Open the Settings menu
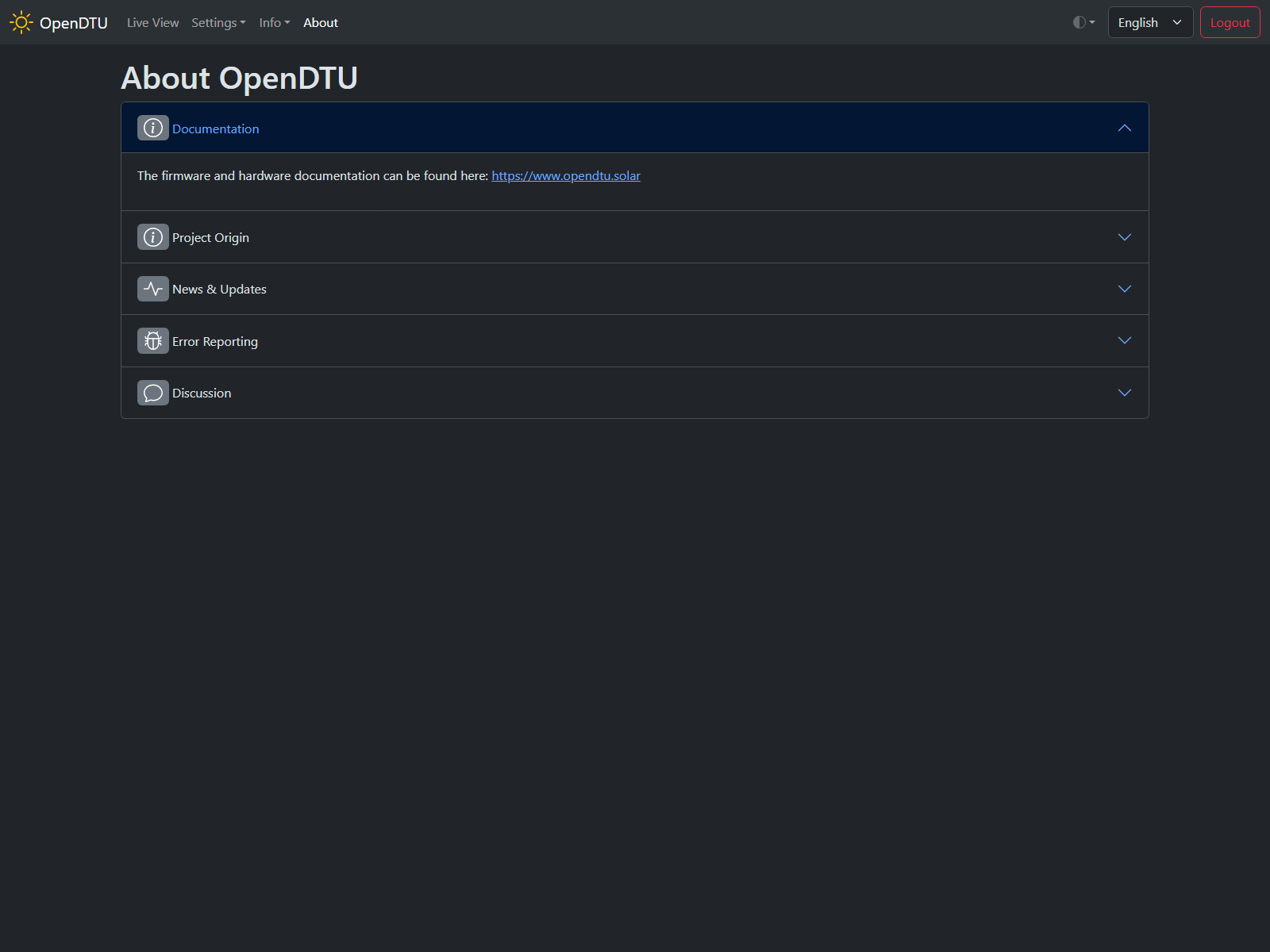 pyautogui.click(x=218, y=22)
